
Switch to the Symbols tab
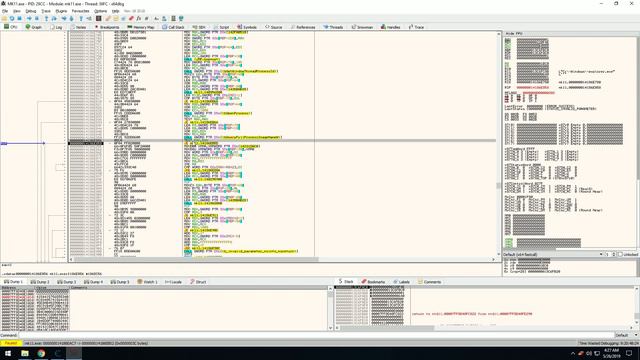[247, 27]
